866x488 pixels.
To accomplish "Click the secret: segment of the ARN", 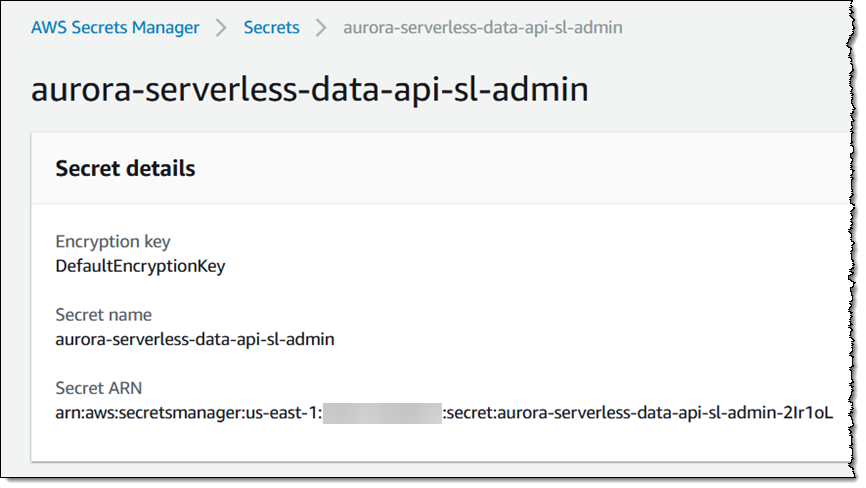I will tap(468, 412).
